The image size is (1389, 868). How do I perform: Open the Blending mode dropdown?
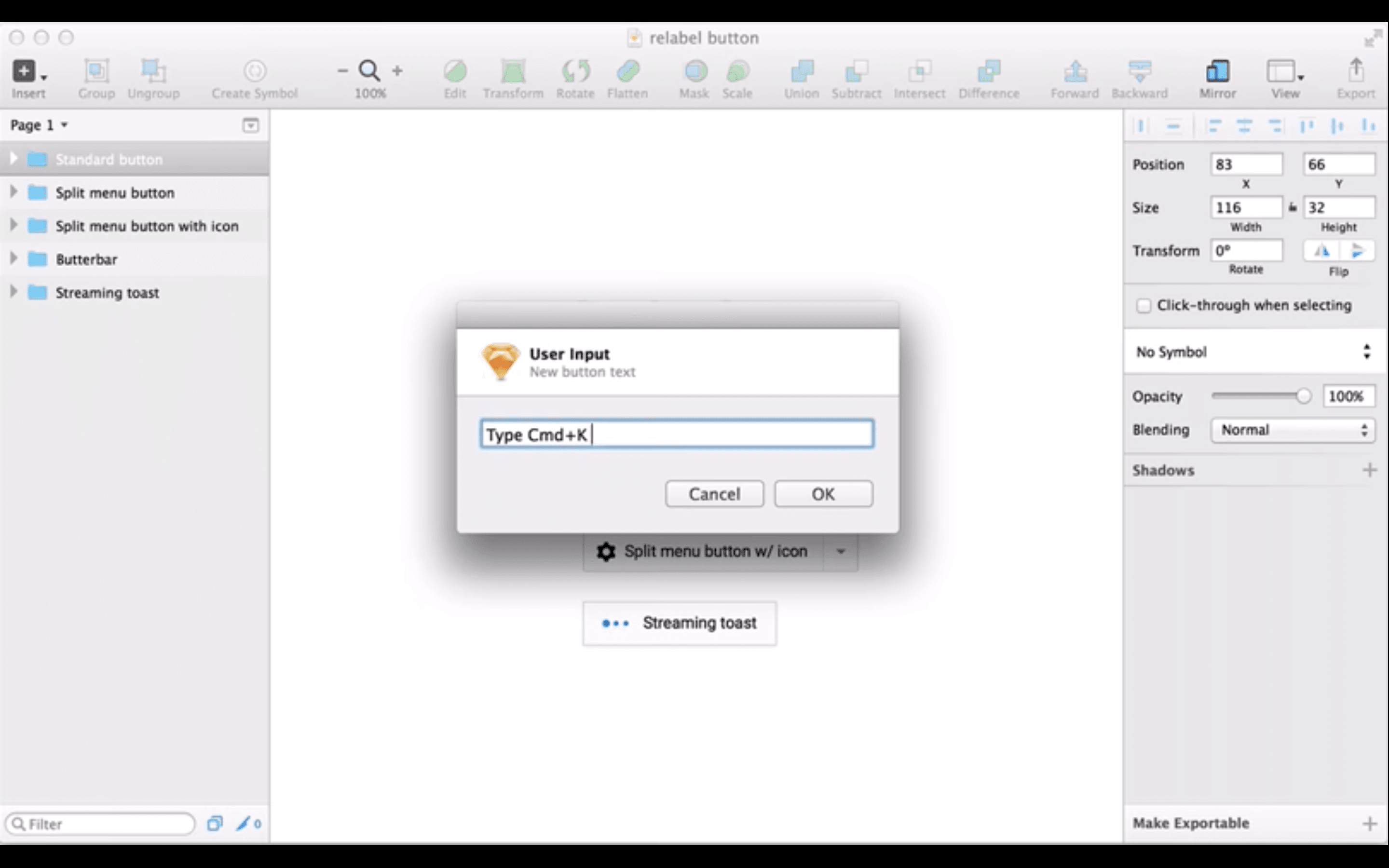[1293, 430]
